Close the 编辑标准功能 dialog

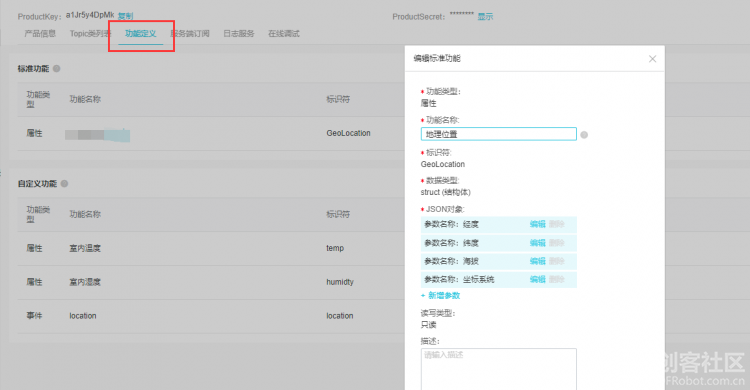tap(652, 59)
